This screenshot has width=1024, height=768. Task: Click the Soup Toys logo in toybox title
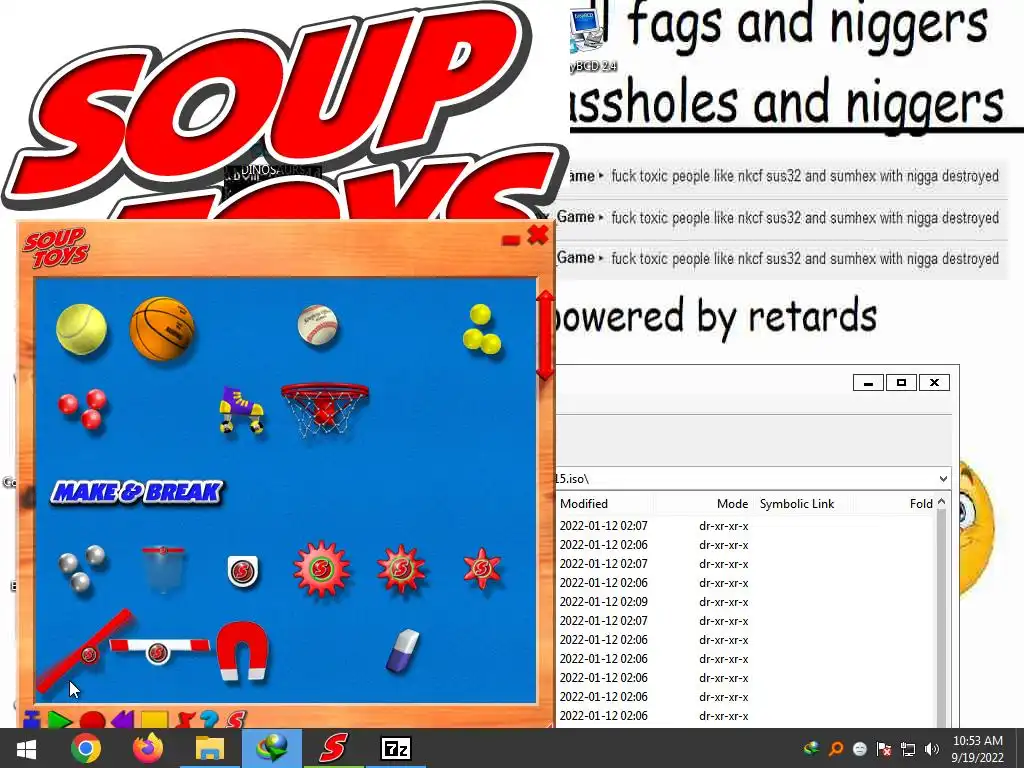(x=56, y=248)
